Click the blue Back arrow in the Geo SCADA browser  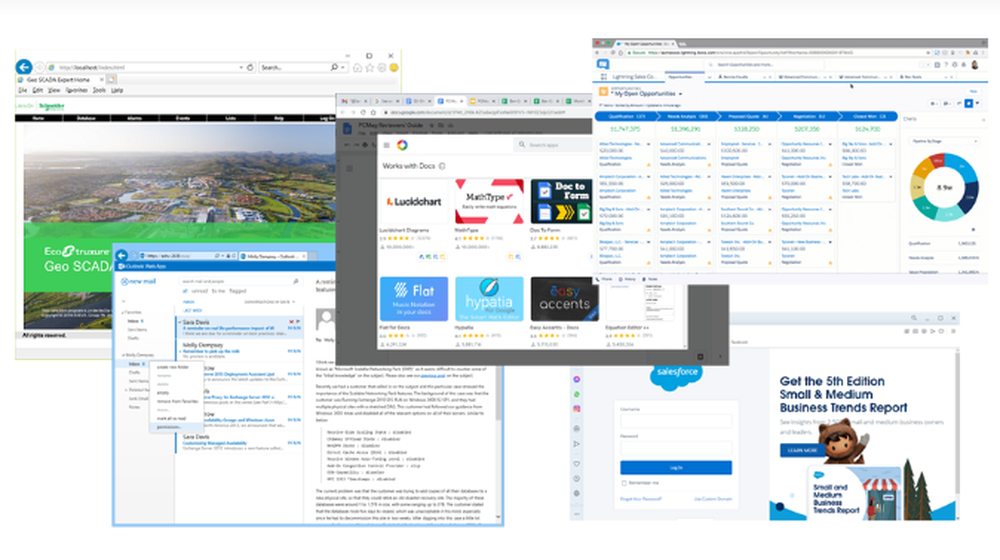tap(24, 67)
